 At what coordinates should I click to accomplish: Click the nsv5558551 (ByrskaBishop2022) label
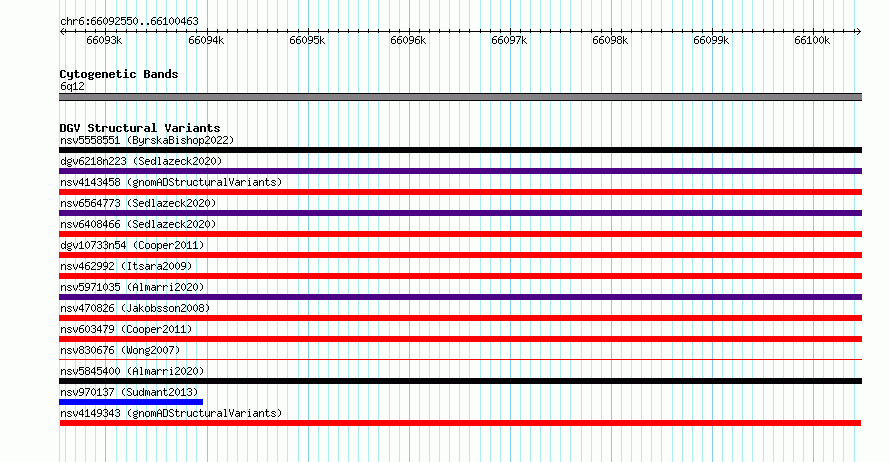pos(147,140)
